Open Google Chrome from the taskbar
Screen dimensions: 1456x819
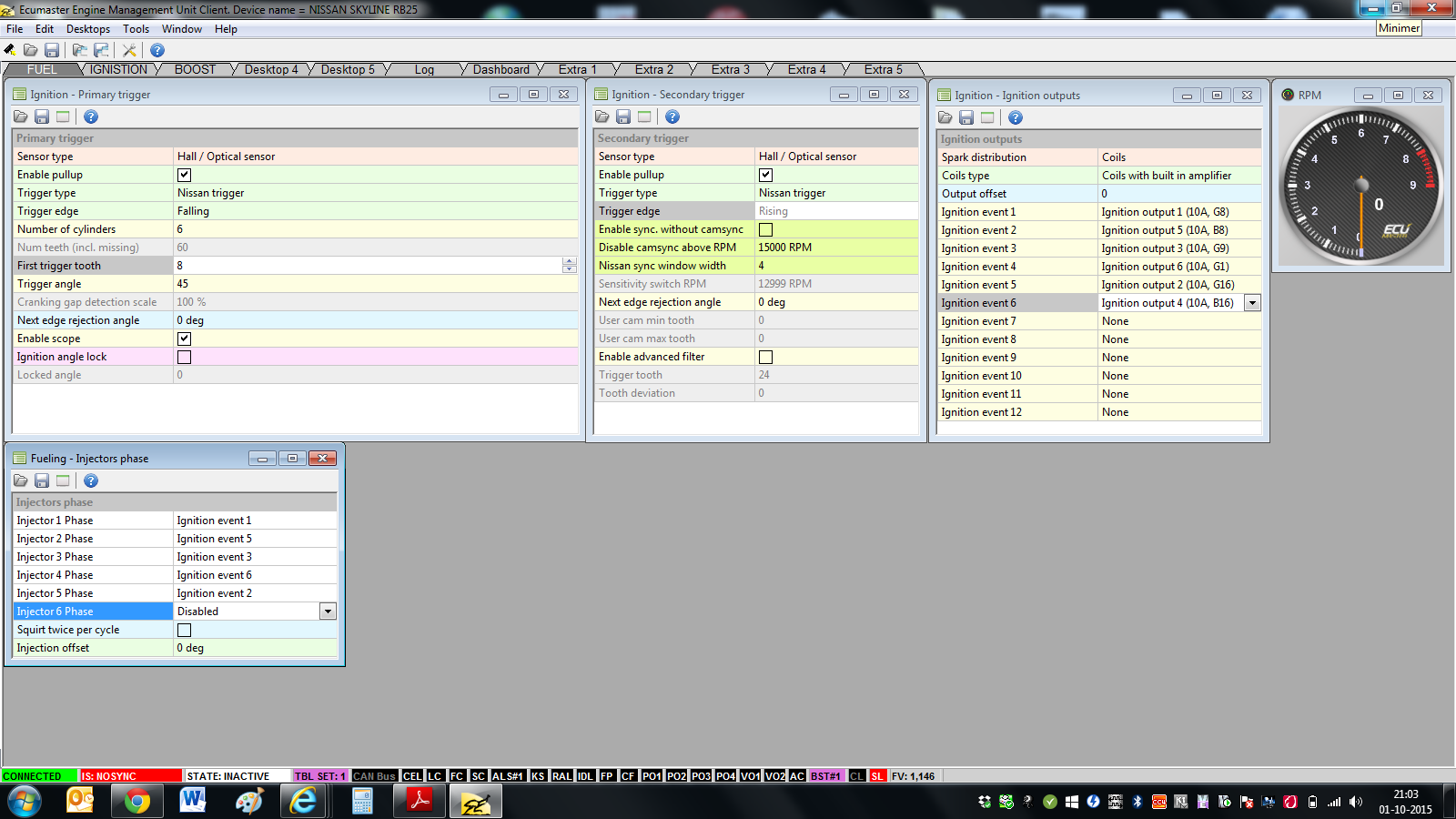136,801
